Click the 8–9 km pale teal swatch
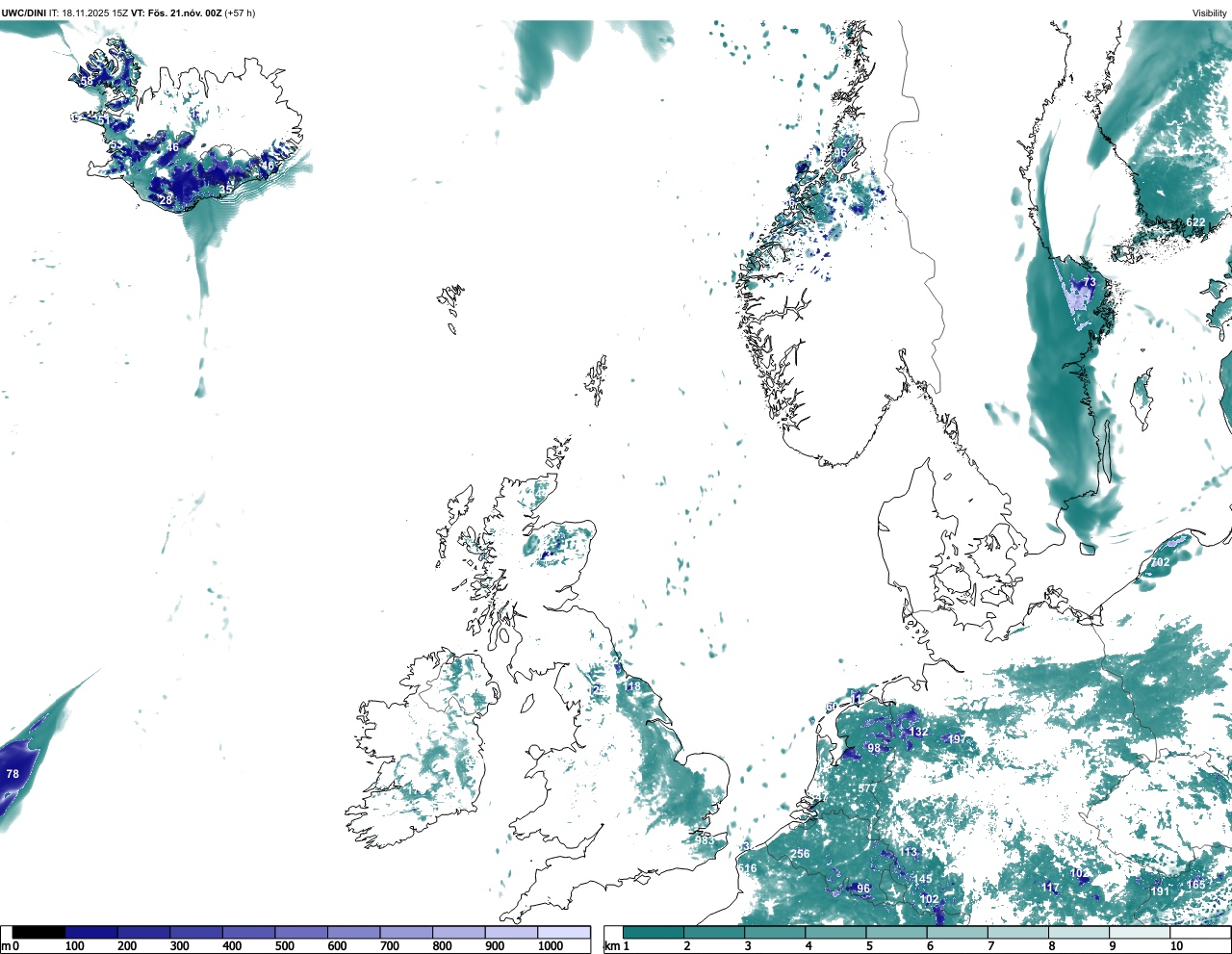The width and height of the screenshot is (1232, 954). click(x=1078, y=932)
